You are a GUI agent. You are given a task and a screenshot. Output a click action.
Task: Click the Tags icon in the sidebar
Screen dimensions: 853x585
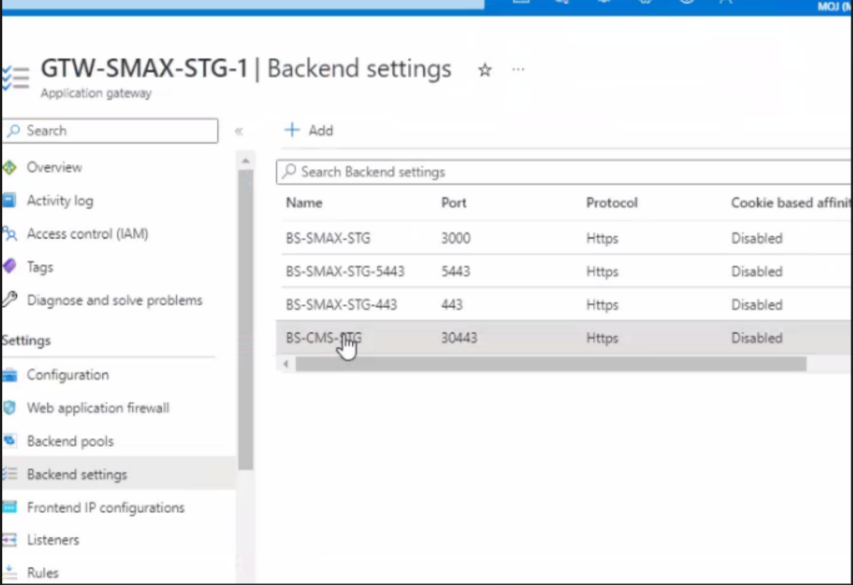click(11, 267)
